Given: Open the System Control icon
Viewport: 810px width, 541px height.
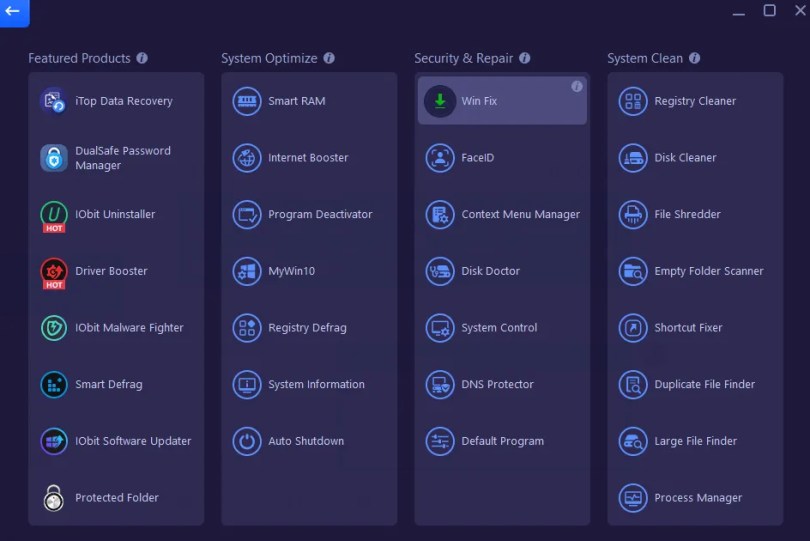Looking at the screenshot, I should tap(440, 328).
